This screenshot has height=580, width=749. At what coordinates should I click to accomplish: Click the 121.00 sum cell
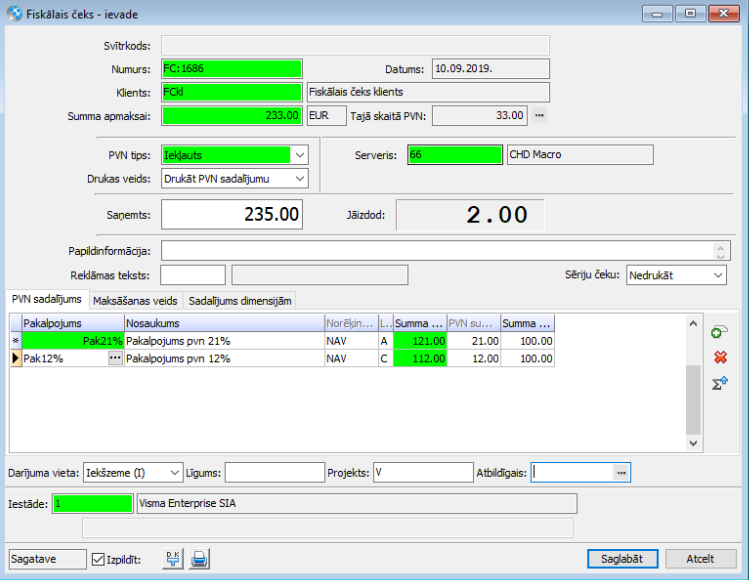pyautogui.click(x=420, y=341)
